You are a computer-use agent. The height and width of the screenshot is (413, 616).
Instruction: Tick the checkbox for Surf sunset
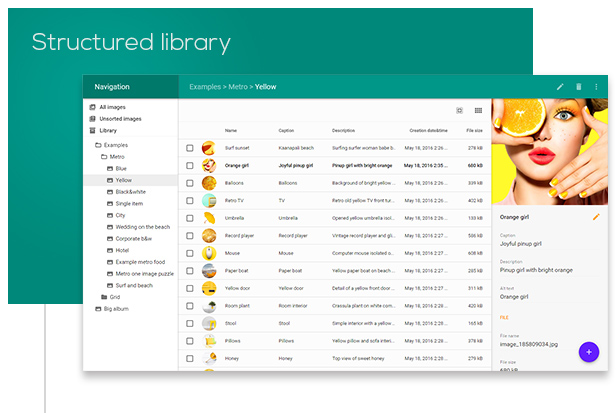[x=190, y=148]
